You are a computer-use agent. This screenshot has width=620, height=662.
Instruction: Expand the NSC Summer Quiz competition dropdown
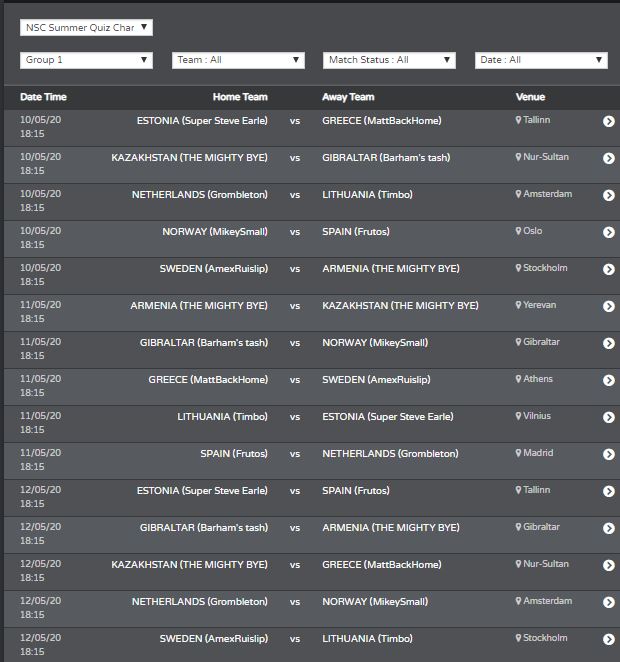[x=86, y=27]
